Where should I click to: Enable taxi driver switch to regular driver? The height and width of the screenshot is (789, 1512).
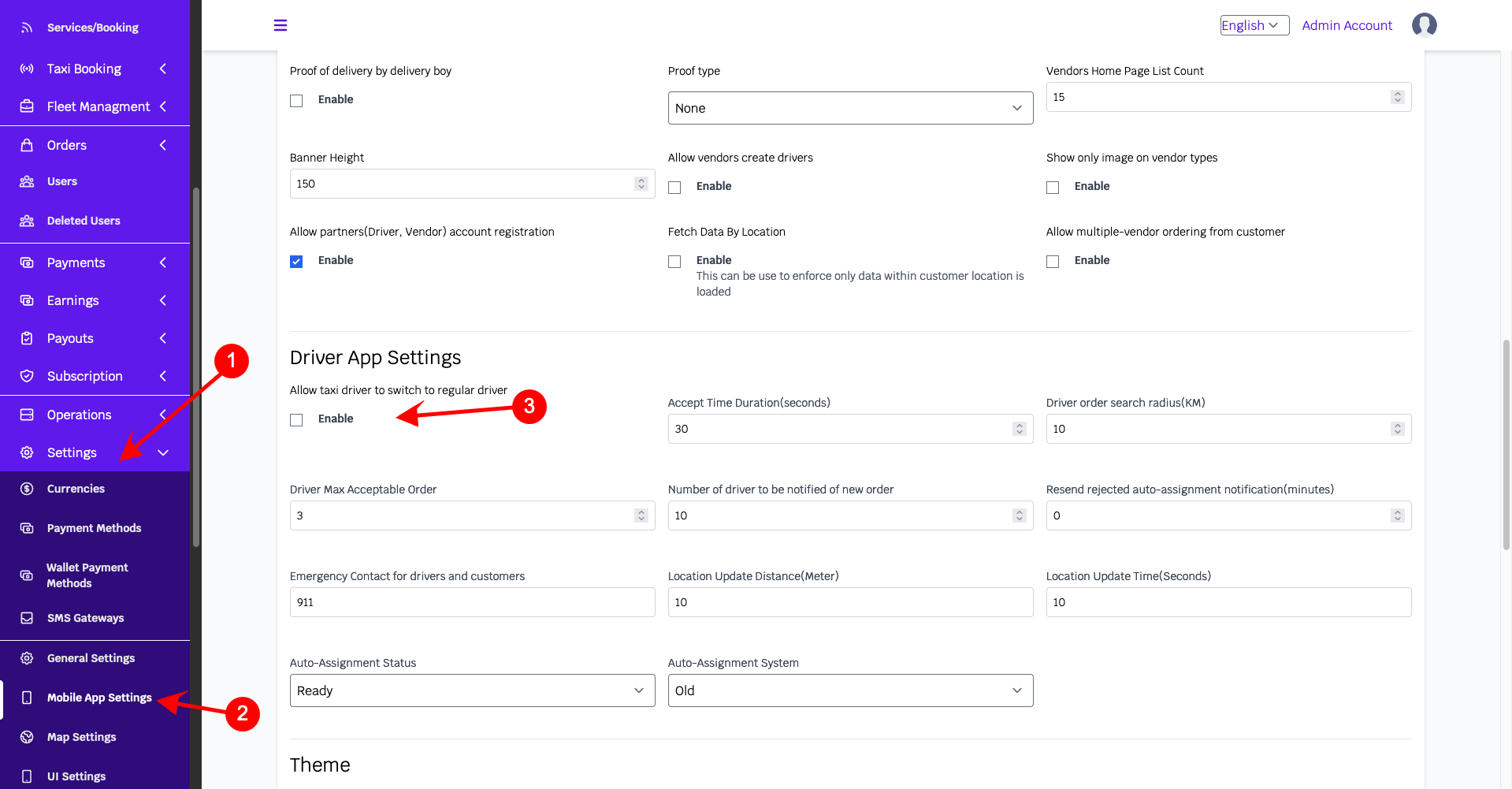[296, 420]
